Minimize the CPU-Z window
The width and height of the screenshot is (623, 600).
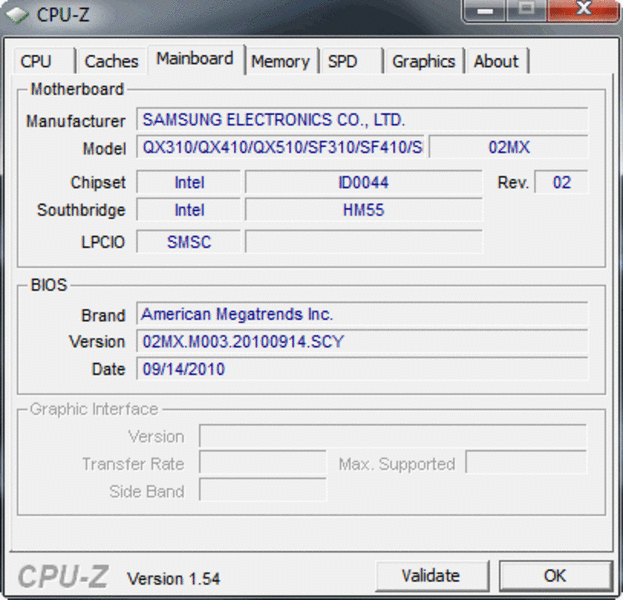(485, 11)
